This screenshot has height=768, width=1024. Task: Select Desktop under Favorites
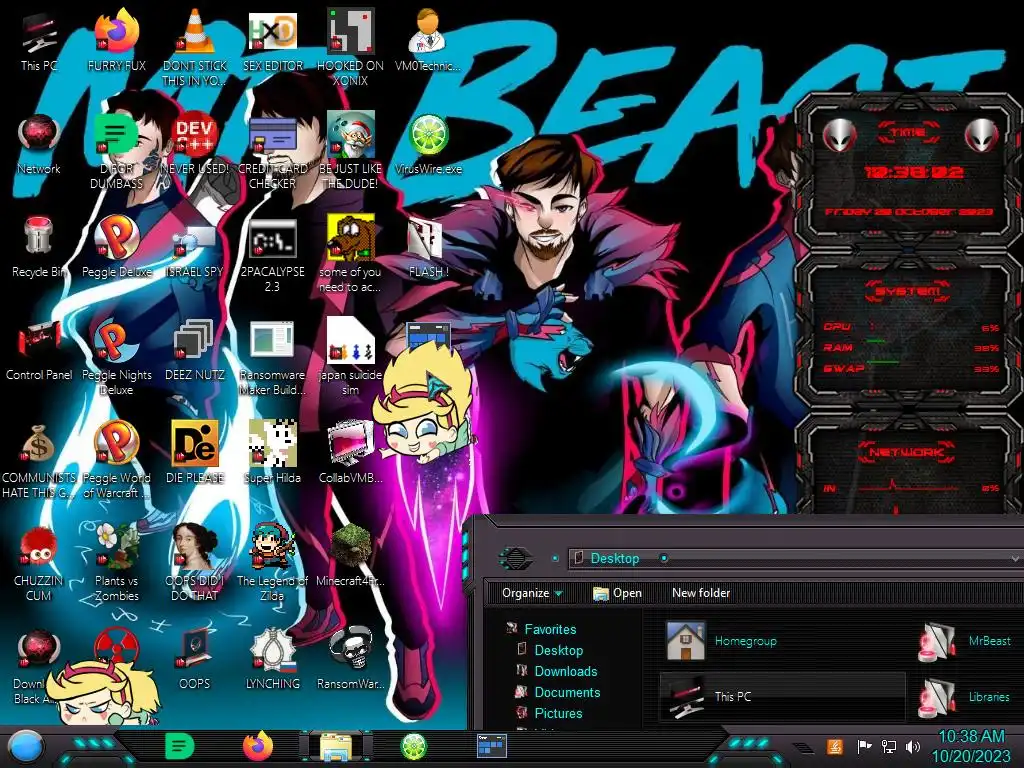click(551, 650)
